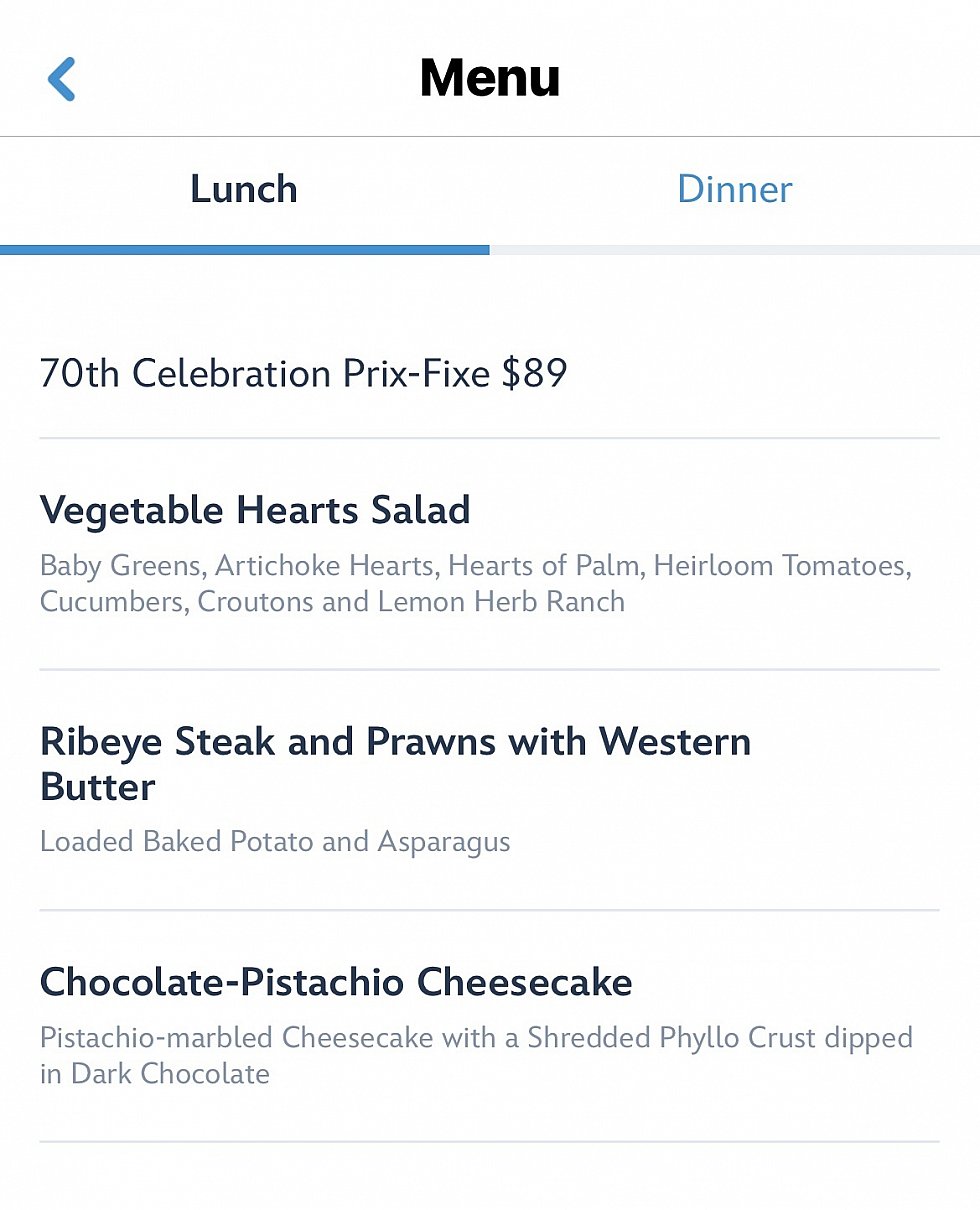Tap the word Cheesecake in the dessert title

coord(525,982)
